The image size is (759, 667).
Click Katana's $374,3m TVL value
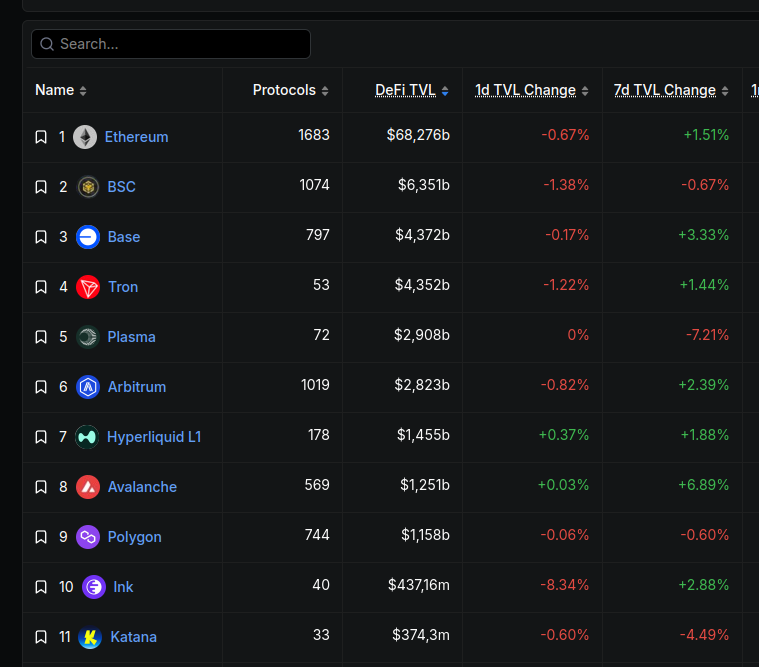coord(421,635)
